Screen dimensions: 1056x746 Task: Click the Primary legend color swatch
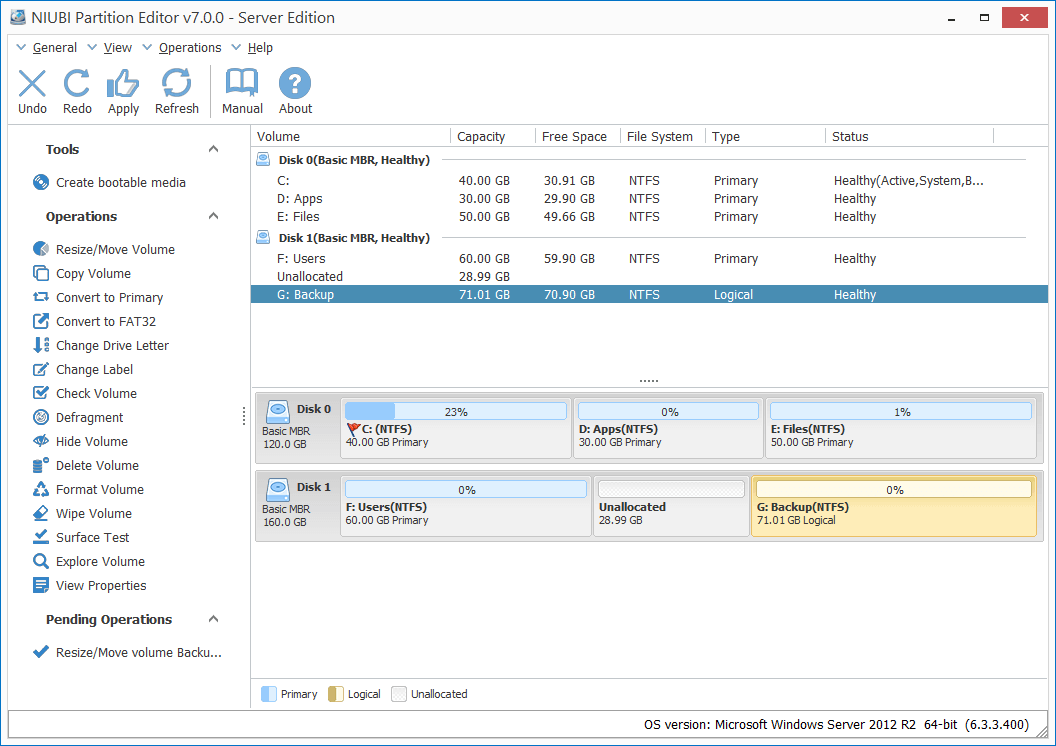(x=269, y=694)
